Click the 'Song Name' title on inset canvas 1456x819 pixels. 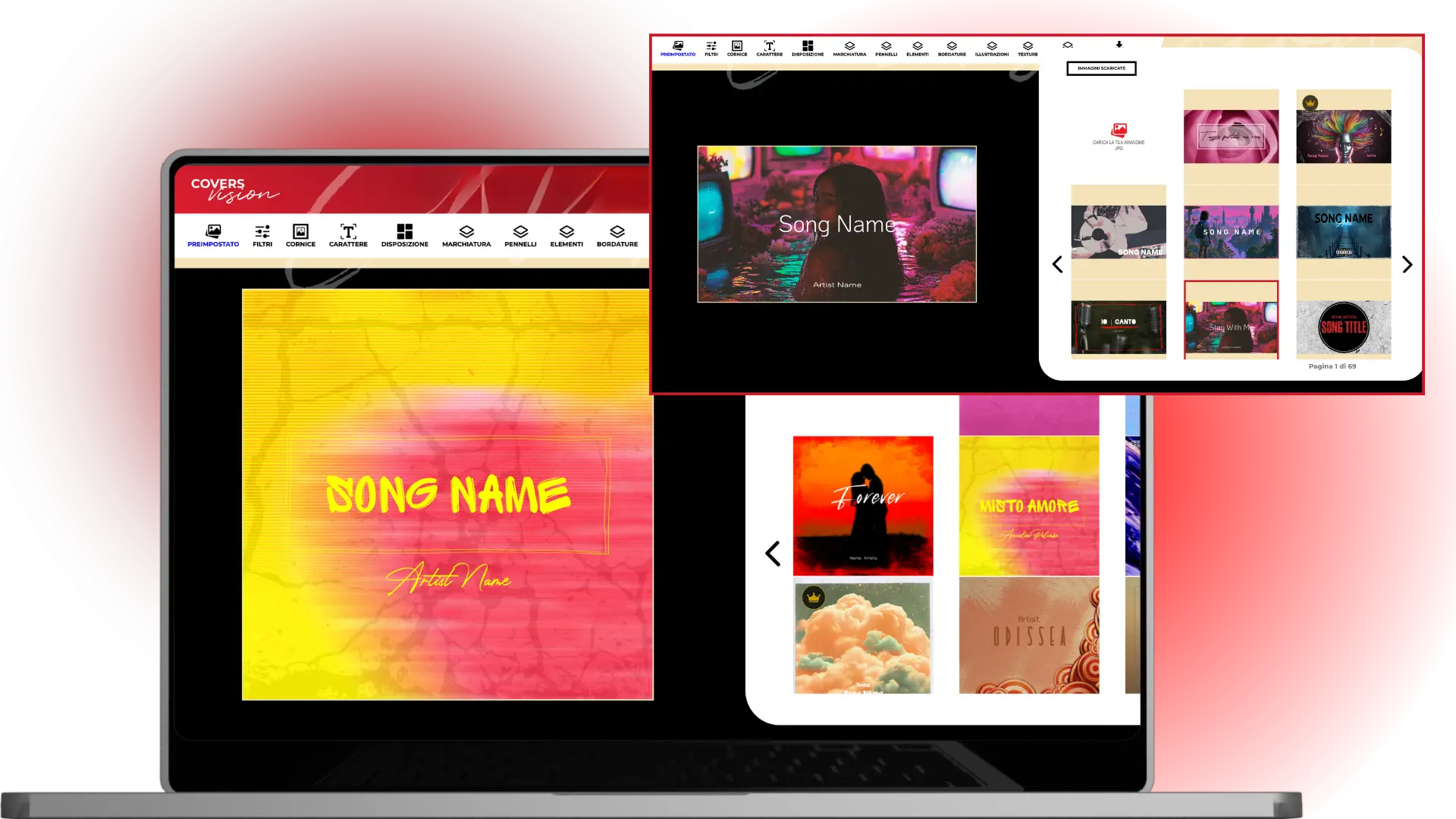pyautogui.click(x=837, y=224)
